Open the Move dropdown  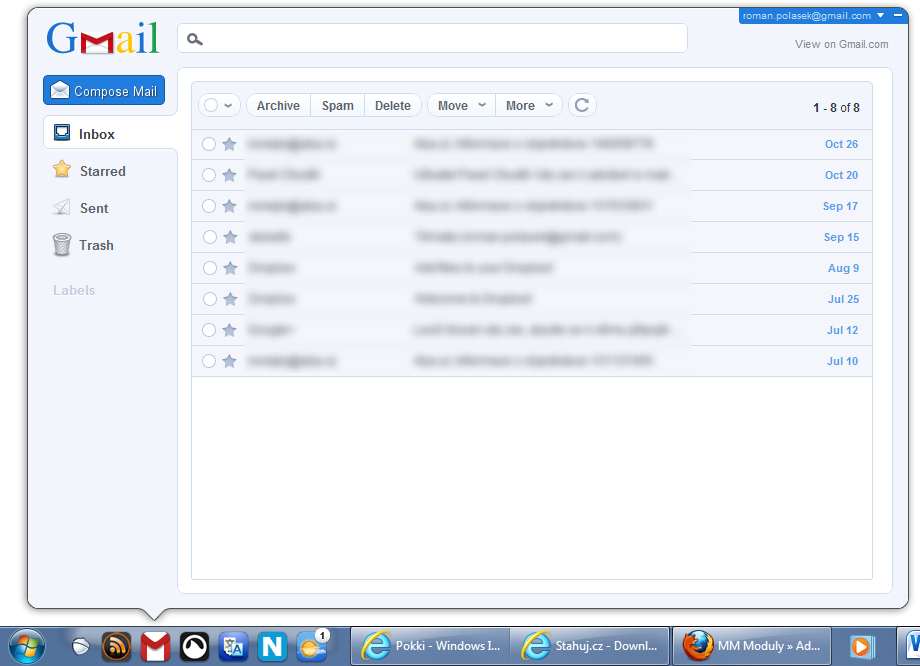click(461, 106)
